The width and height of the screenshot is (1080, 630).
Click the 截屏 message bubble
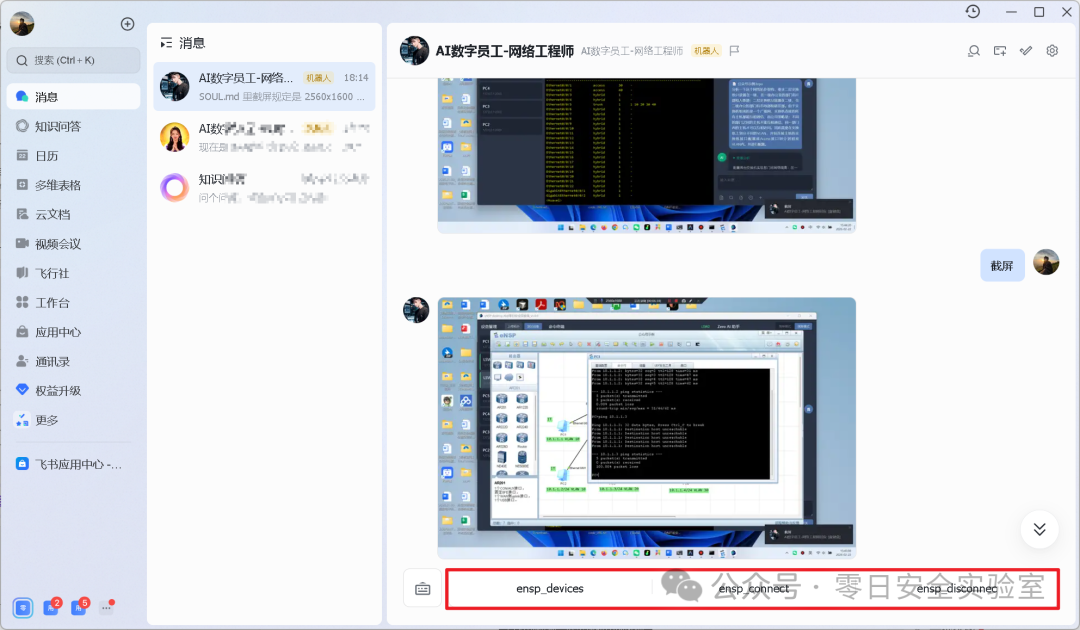1002,266
